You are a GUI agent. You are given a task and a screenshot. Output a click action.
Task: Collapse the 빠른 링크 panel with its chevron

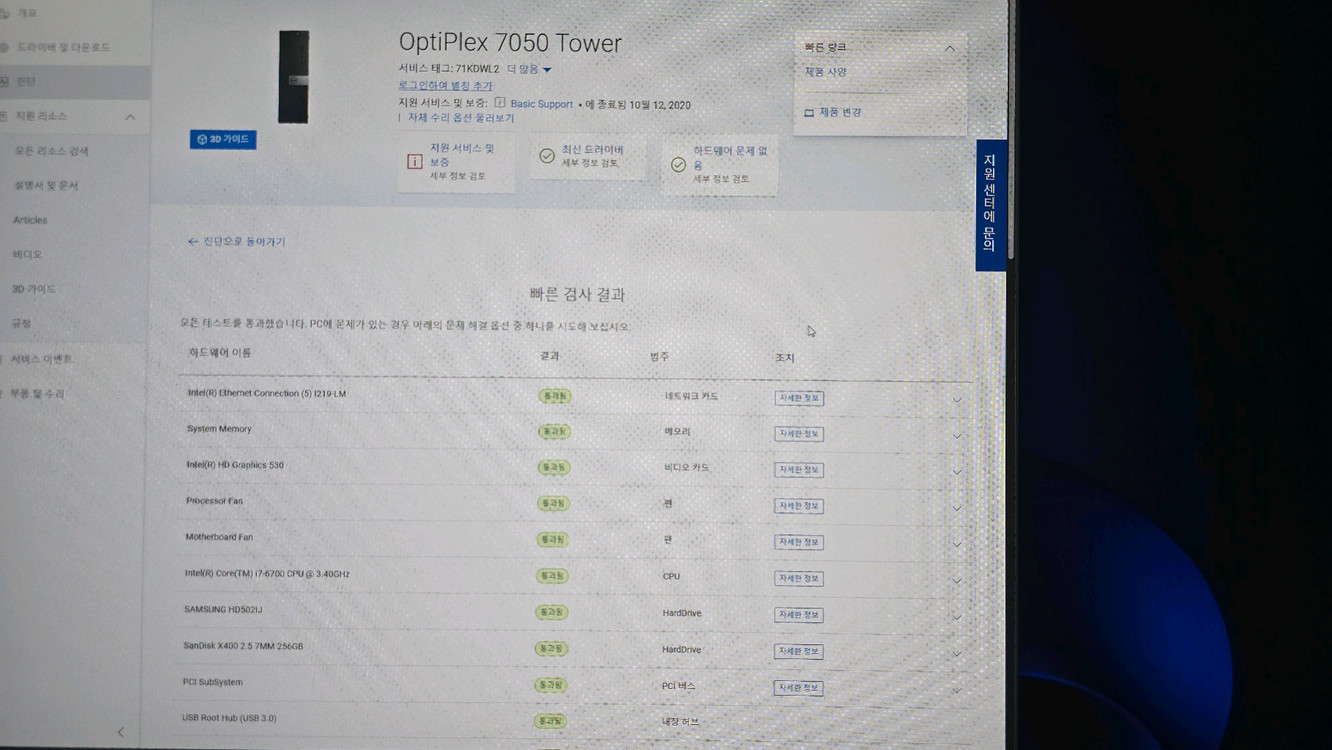tap(949, 46)
